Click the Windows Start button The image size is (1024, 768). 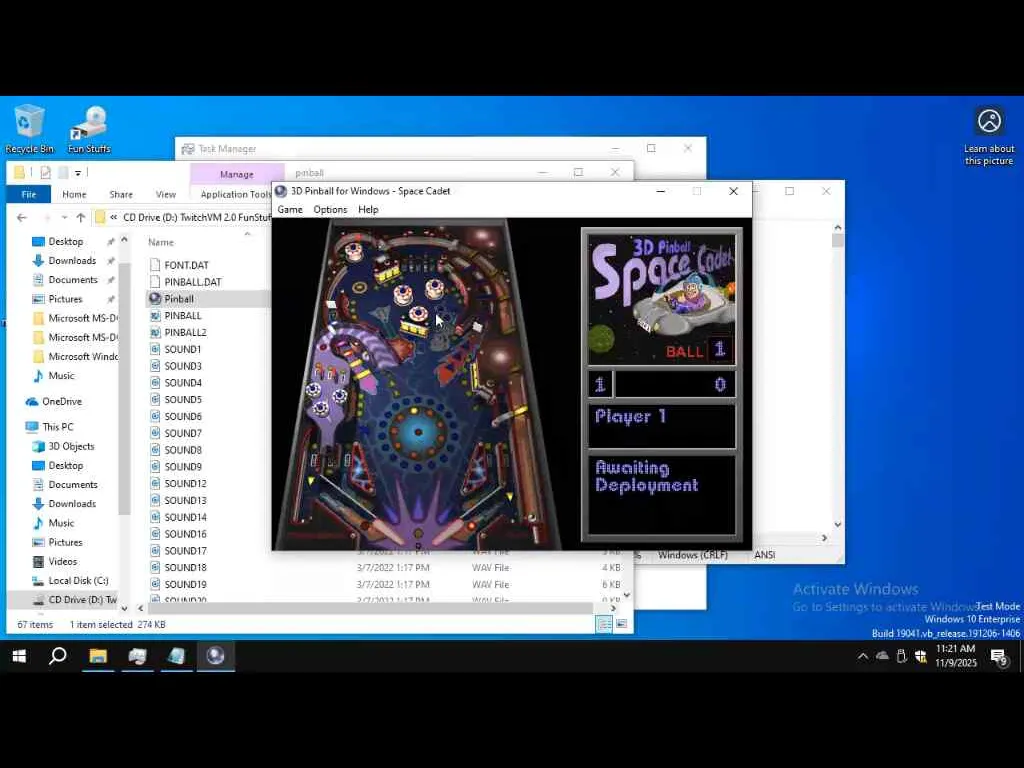click(19, 656)
